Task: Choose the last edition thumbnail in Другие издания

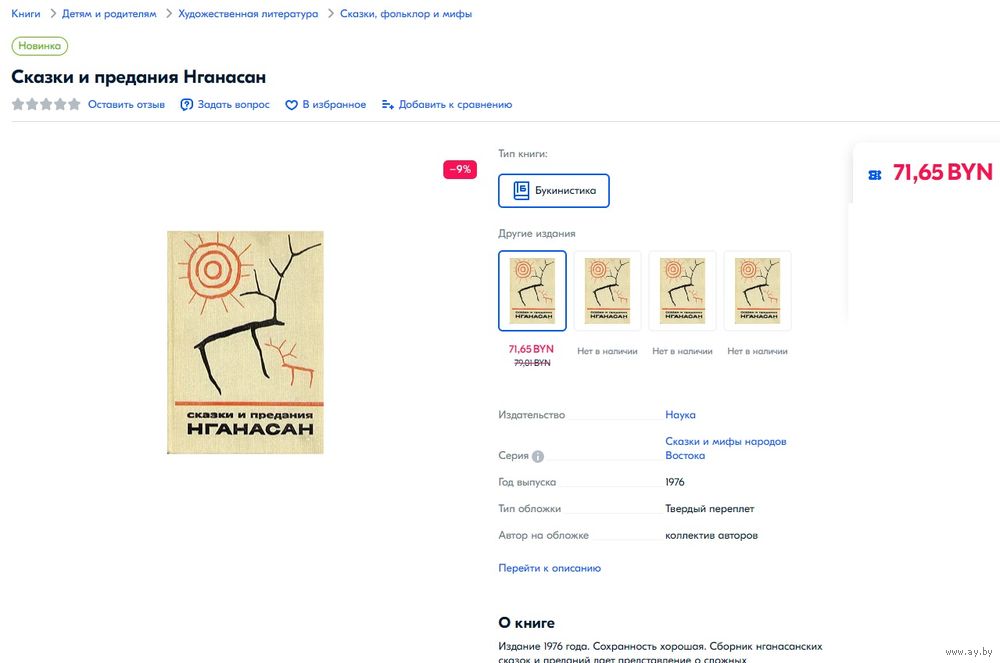Action: pos(757,291)
